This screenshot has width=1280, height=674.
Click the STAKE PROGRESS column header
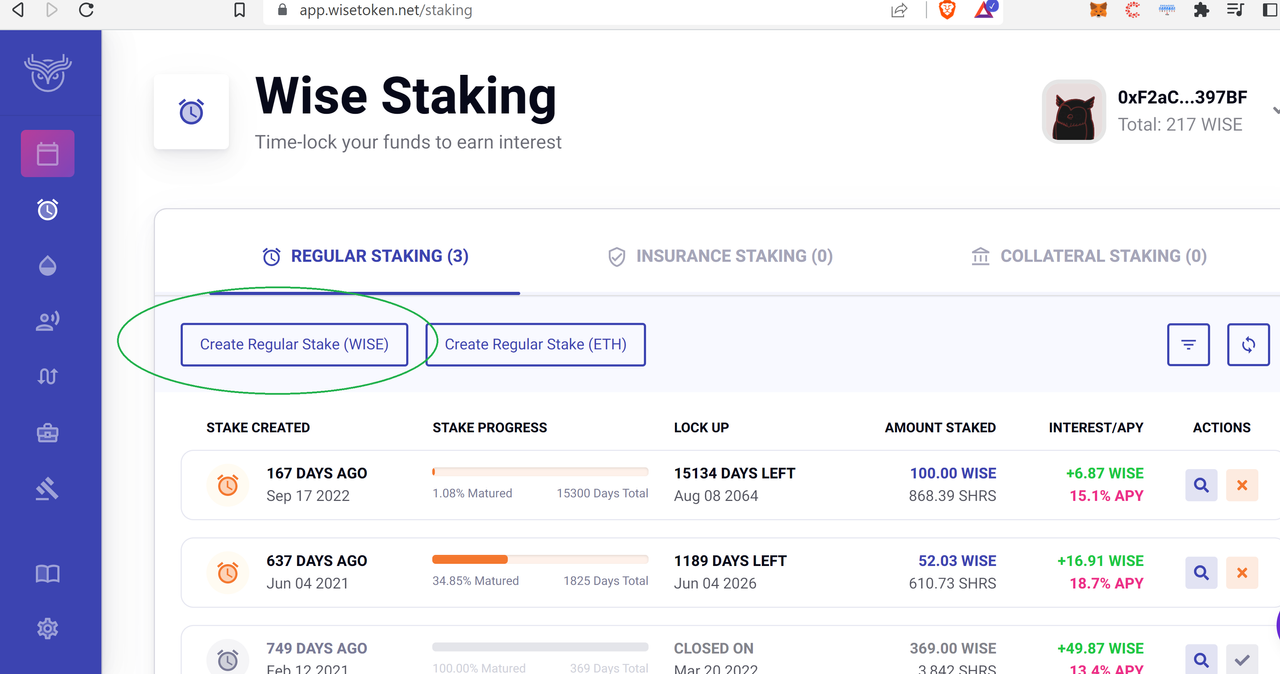click(490, 427)
